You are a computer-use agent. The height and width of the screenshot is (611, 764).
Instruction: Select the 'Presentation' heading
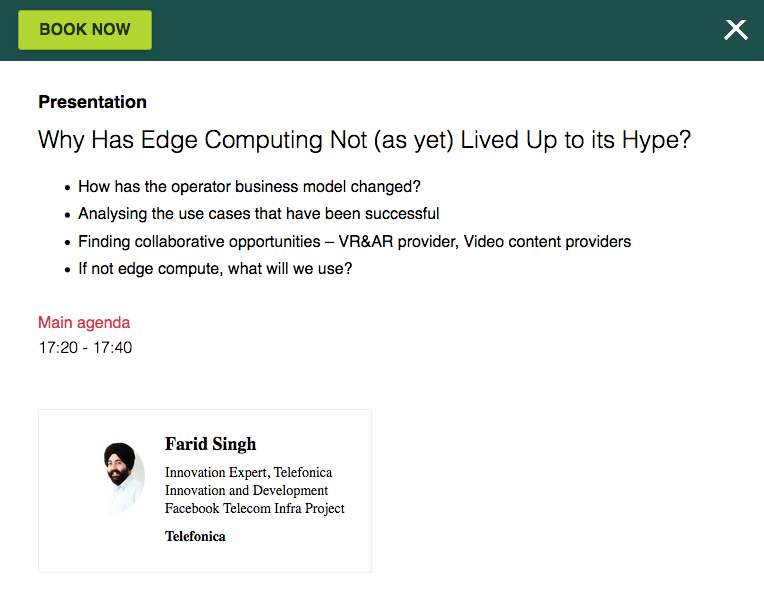tap(92, 102)
